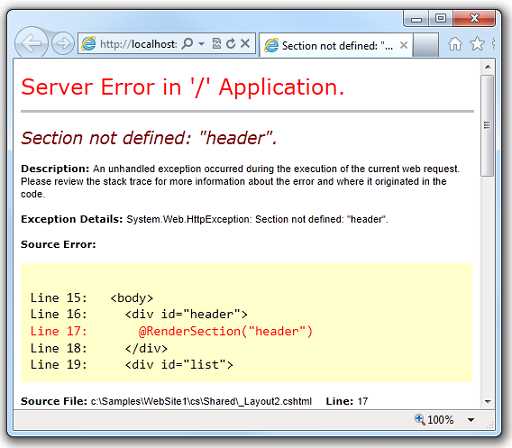Click the 'Server Error in '/' Application.' heading
512x448 pixels.
(x=182, y=87)
